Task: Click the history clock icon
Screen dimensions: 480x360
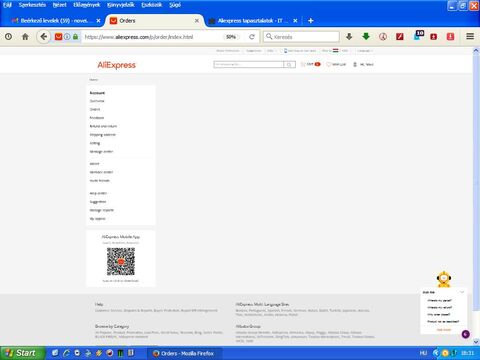Action: [x=9, y=37]
